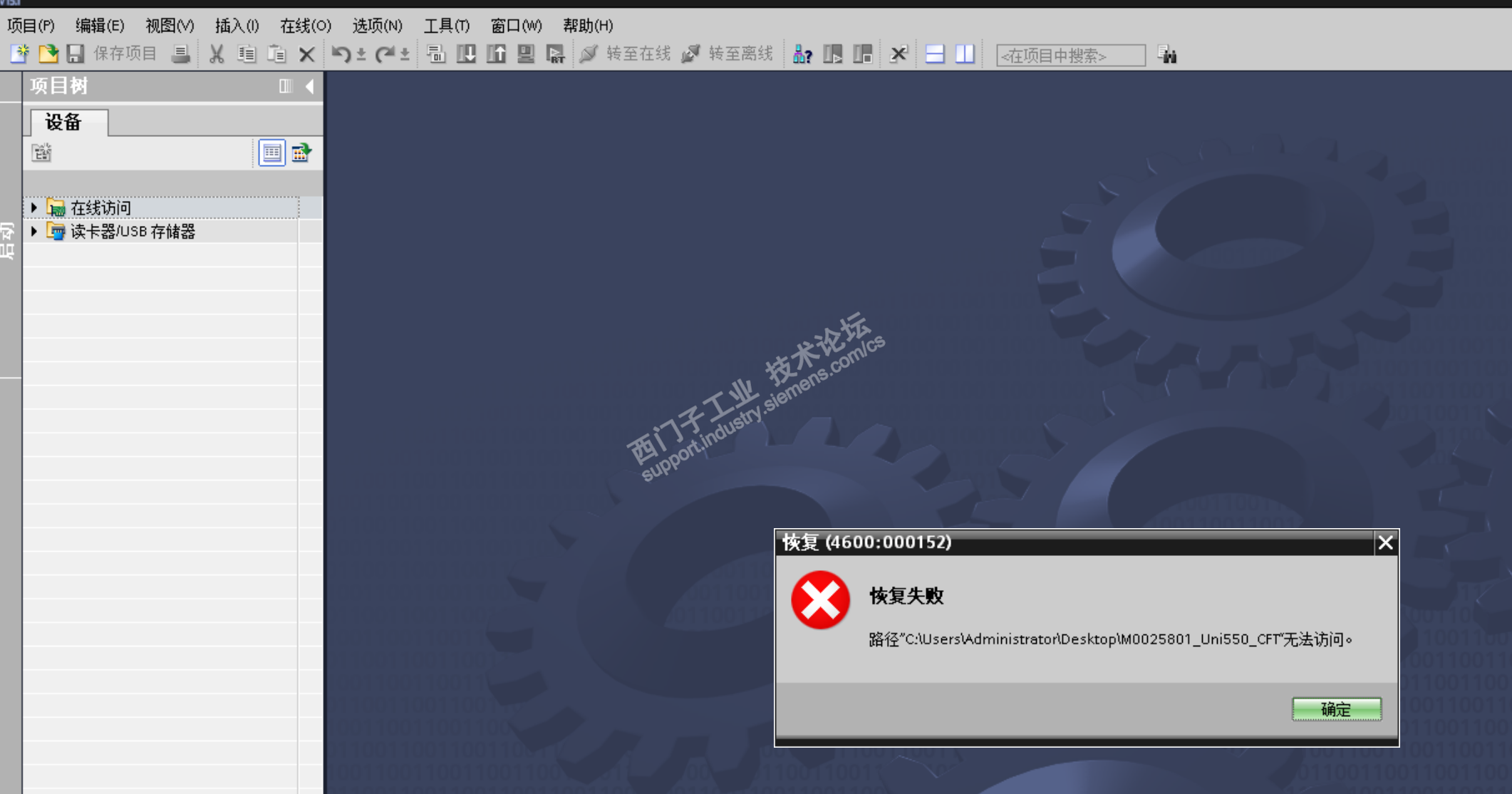1512x794 pixels.
Task: Click the cross-references X toolbar icon
Action: 899,54
